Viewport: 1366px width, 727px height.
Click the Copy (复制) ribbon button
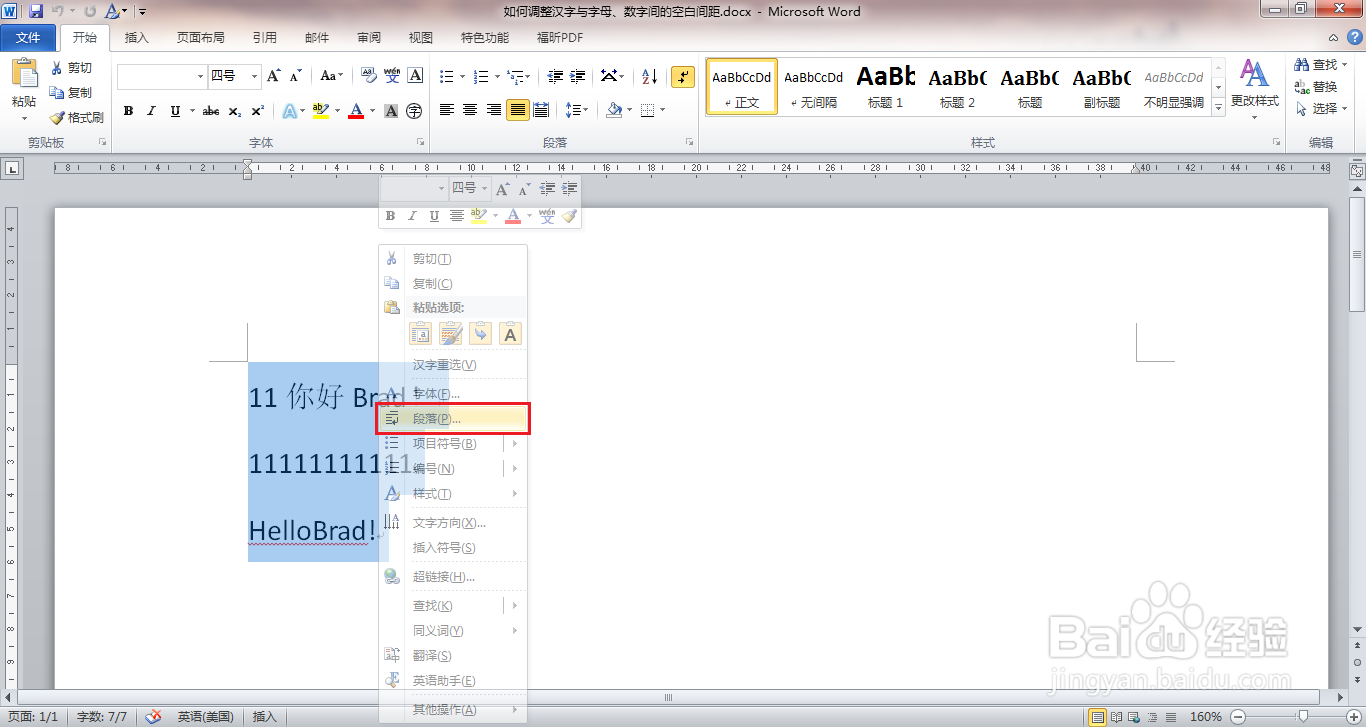point(71,92)
